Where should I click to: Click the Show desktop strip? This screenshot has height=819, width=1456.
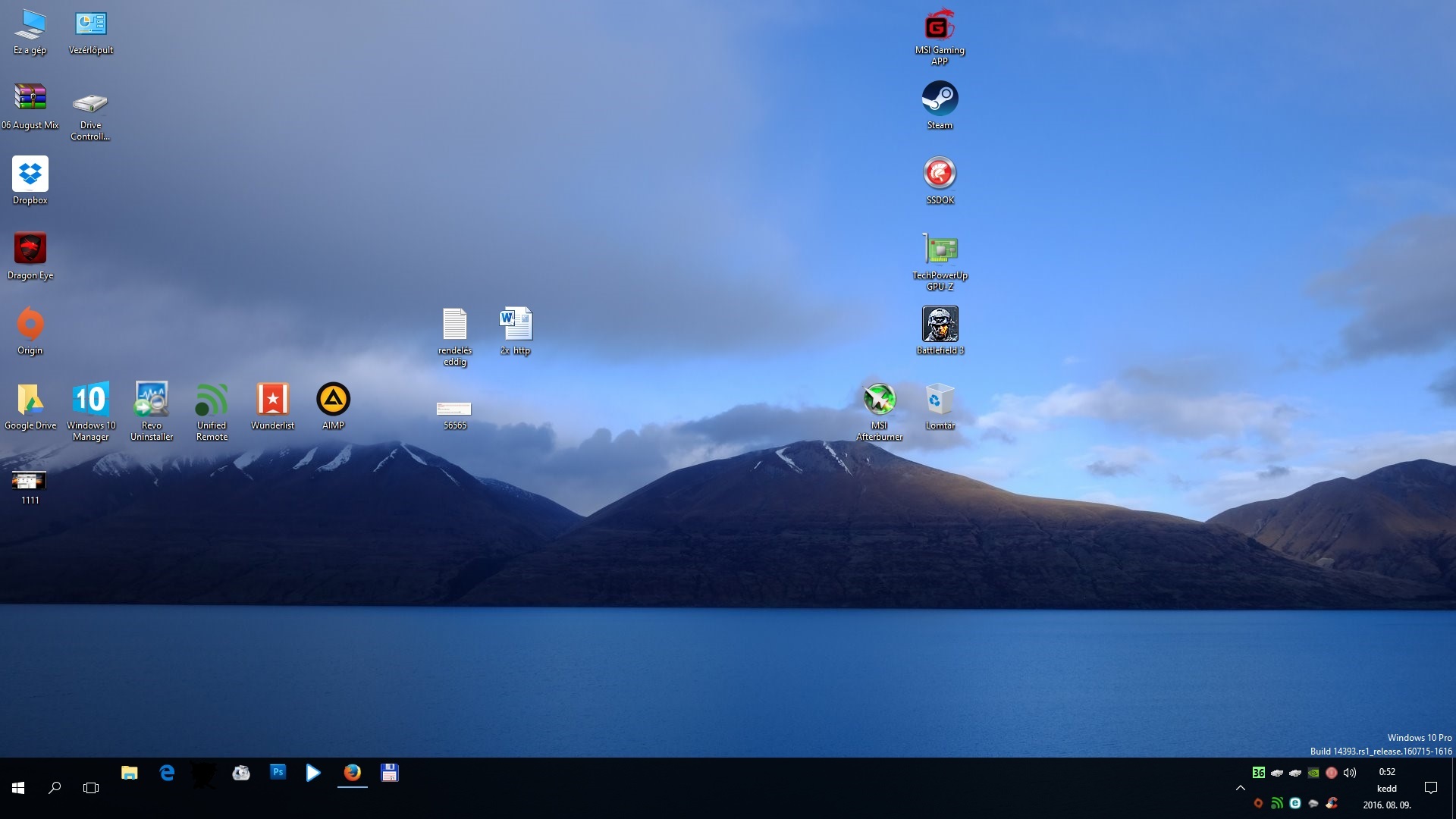[x=1453, y=788]
